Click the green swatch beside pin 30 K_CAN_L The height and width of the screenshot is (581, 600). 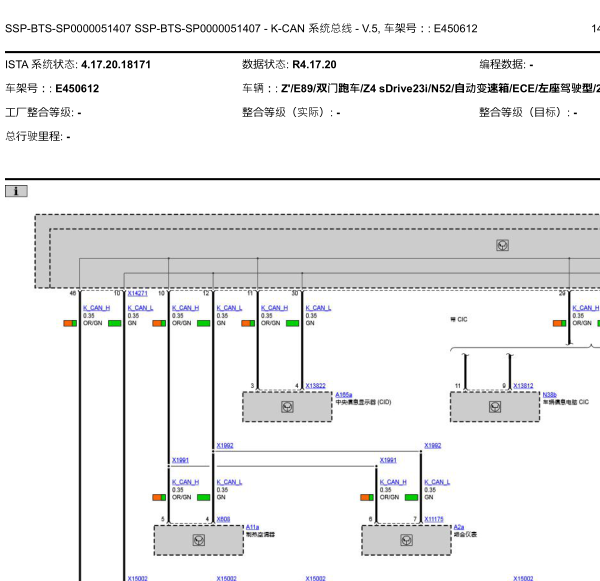292,323
